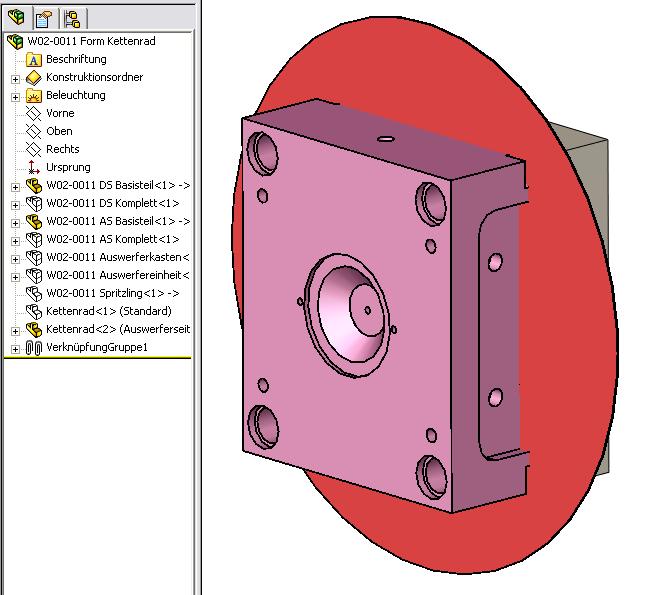Expand the W02-0011 DS Basisteil<1> node
This screenshot has height=595, width=656.
pos(15,187)
